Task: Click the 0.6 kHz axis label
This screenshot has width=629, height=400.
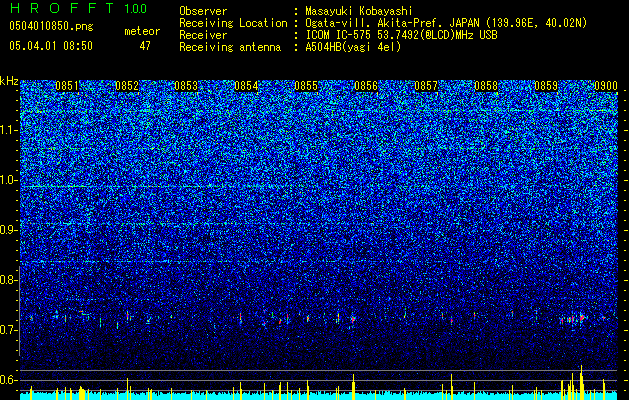Action: pyautogui.click(x=9, y=380)
